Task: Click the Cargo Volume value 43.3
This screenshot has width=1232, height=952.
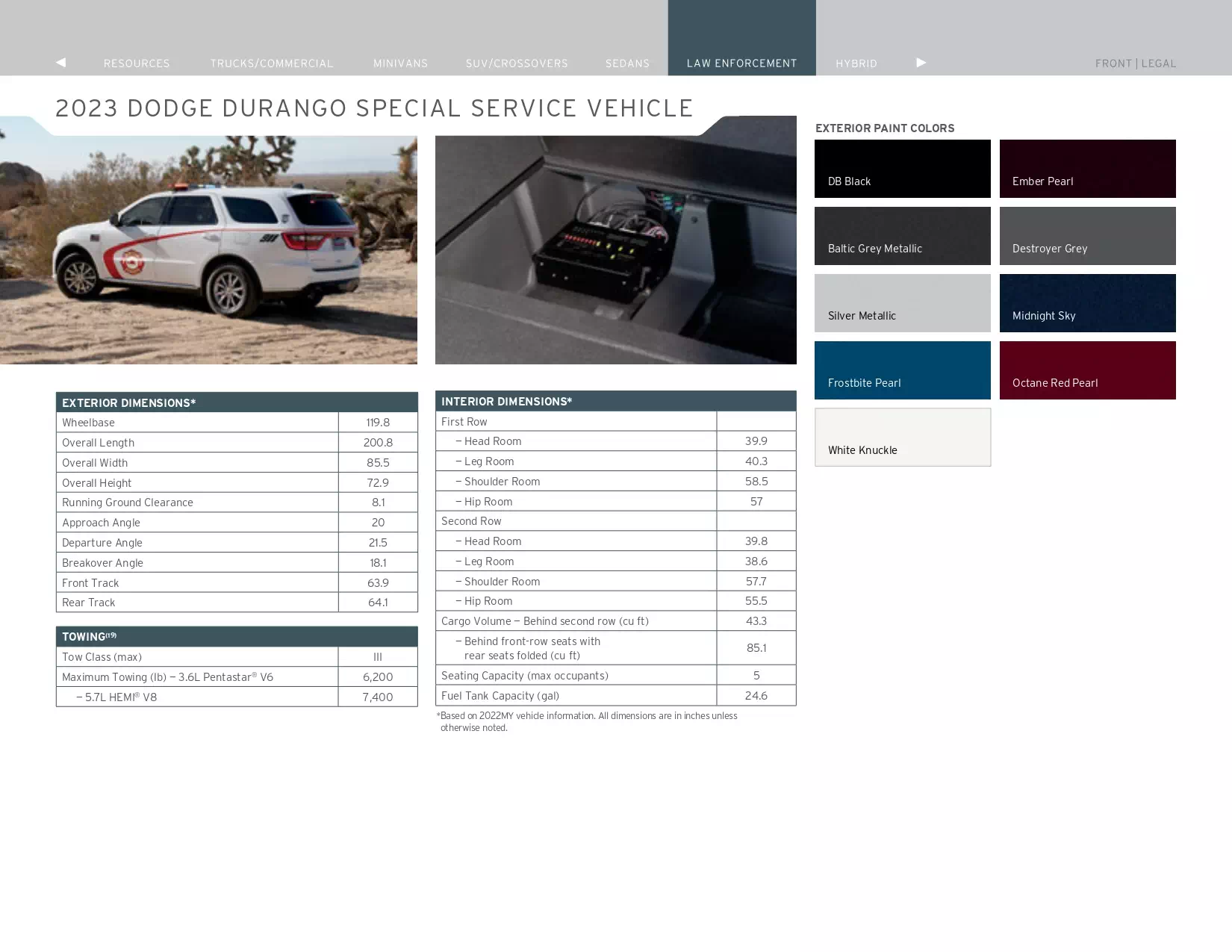Action: [756, 621]
